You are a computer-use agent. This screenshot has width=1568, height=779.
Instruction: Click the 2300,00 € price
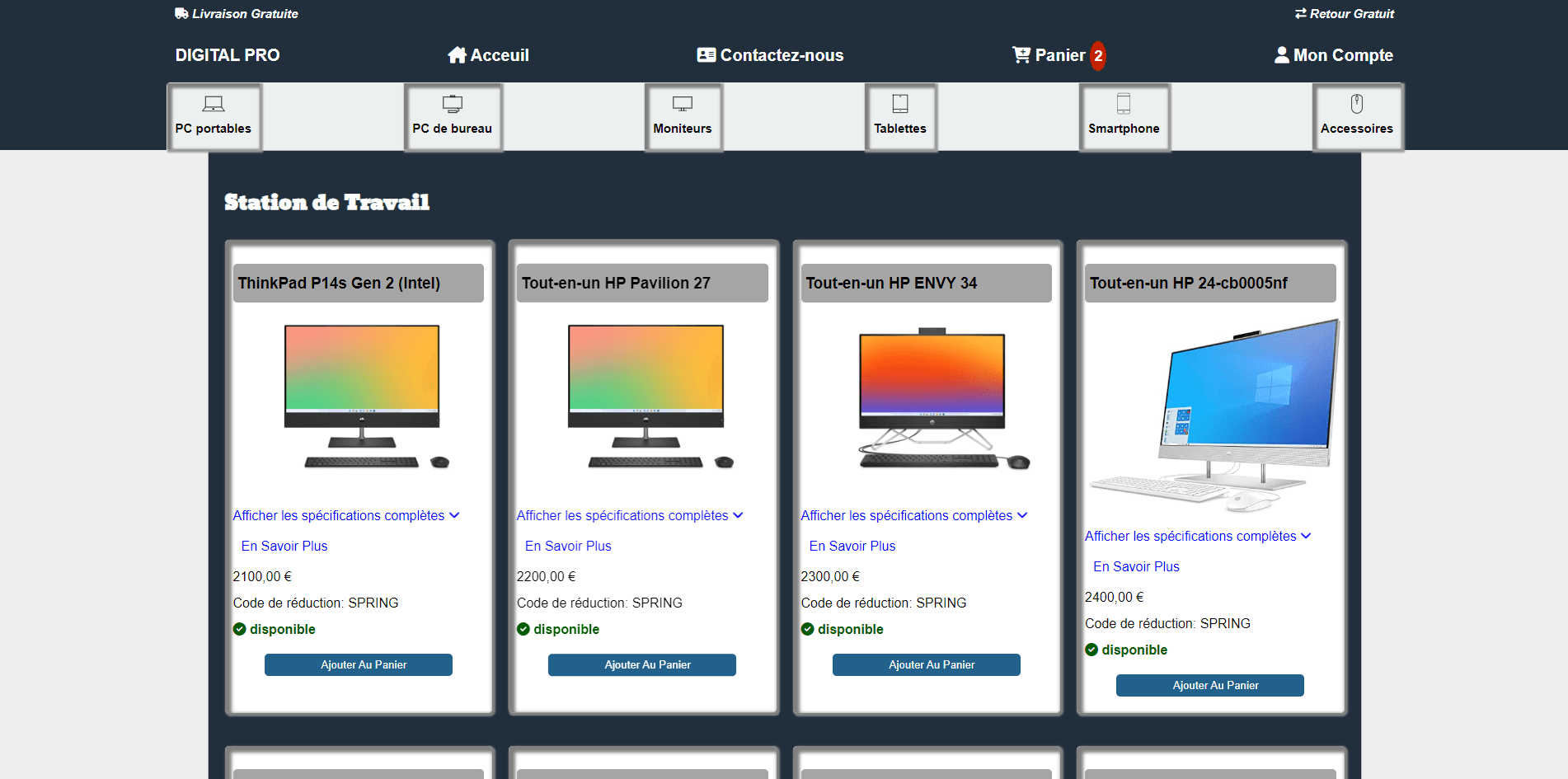830,576
